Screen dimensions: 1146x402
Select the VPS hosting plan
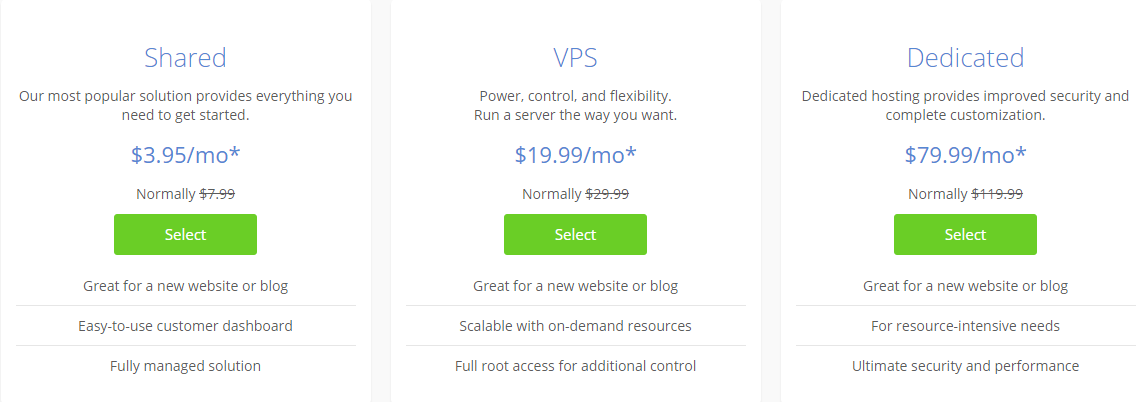tap(575, 235)
